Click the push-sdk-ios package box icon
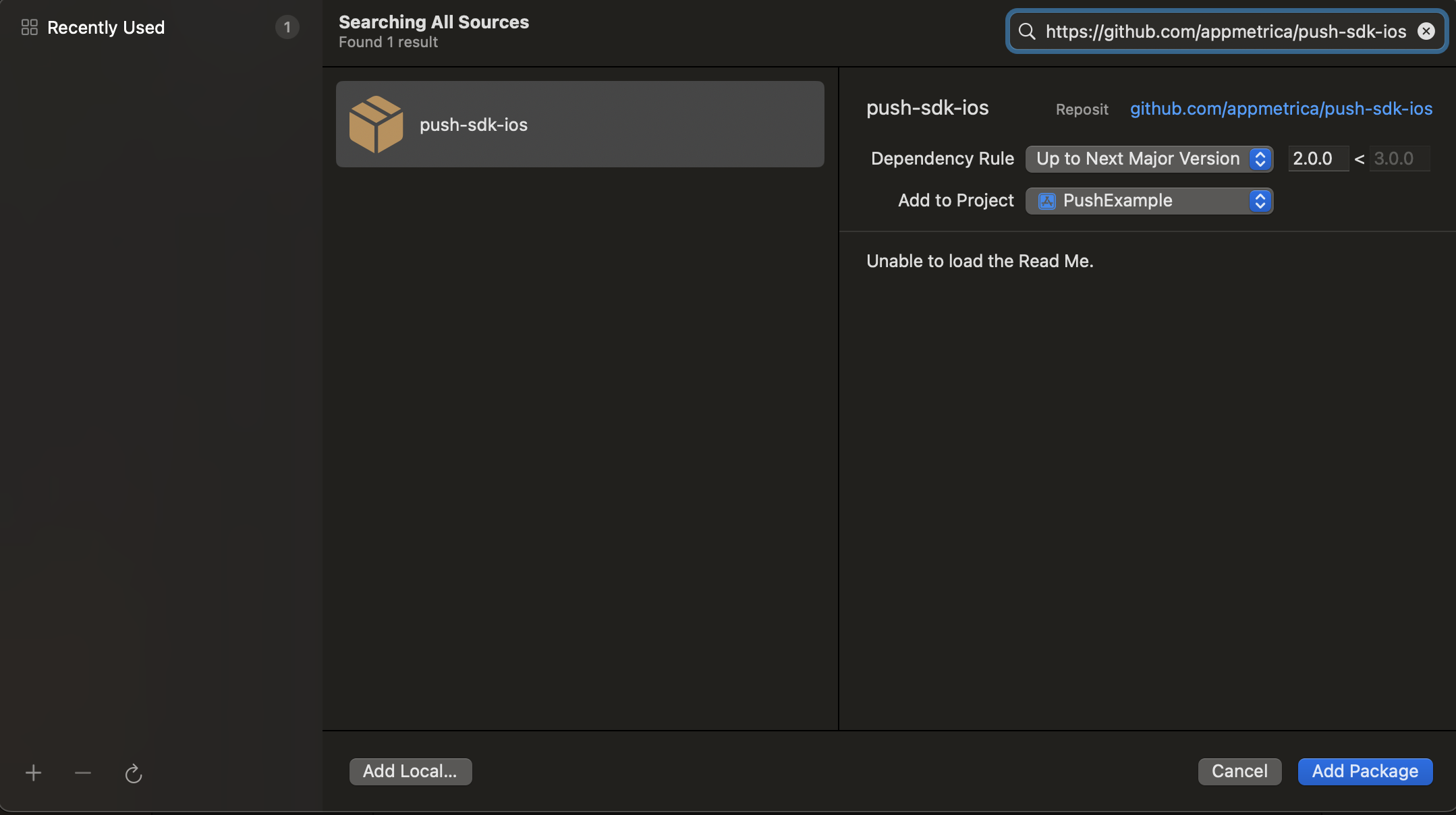This screenshot has height=815, width=1456. [x=376, y=125]
